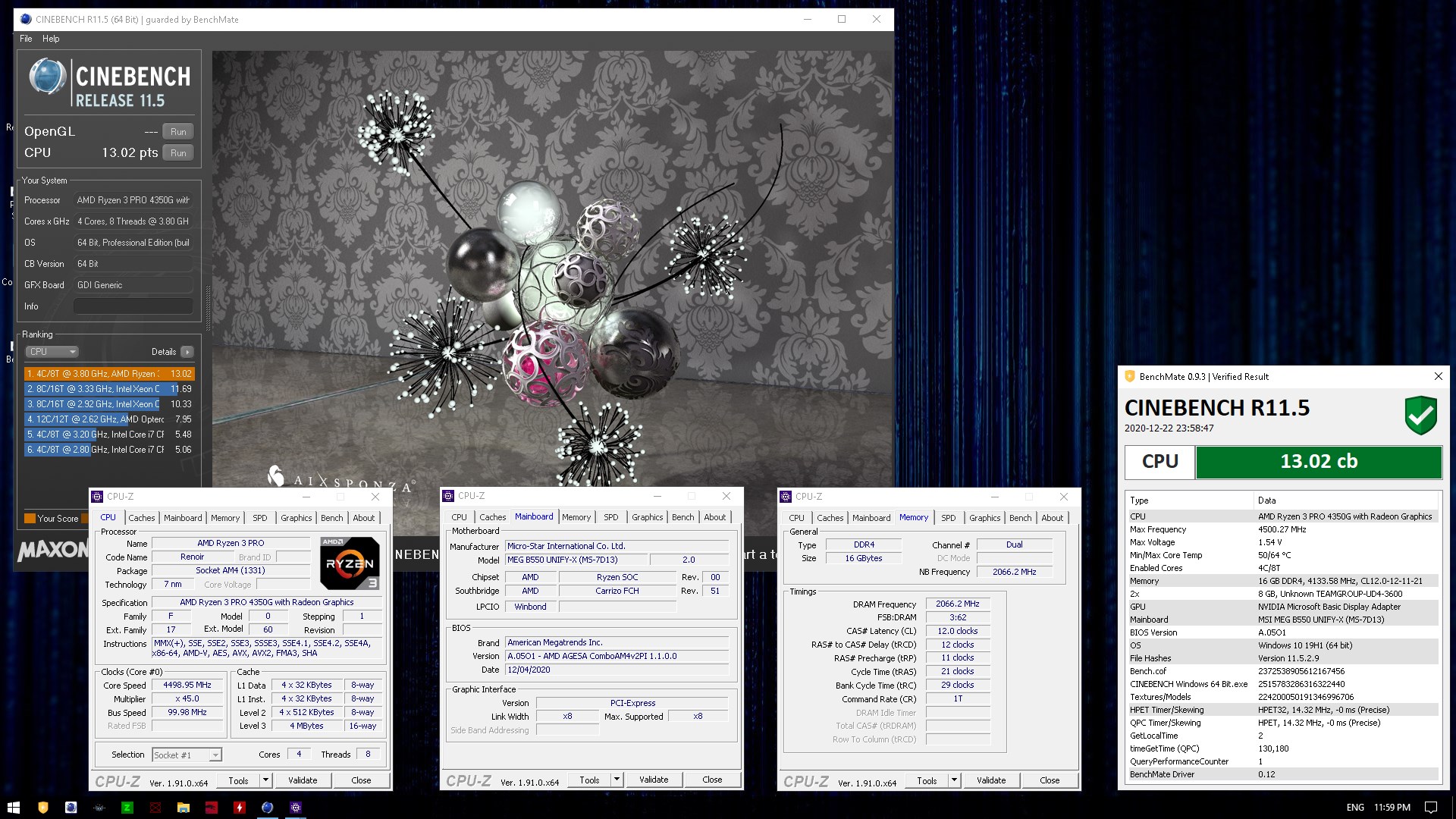The image size is (1456, 819).
Task: Select SPD tab in Mainboard CPU-Z window
Action: [x=611, y=517]
